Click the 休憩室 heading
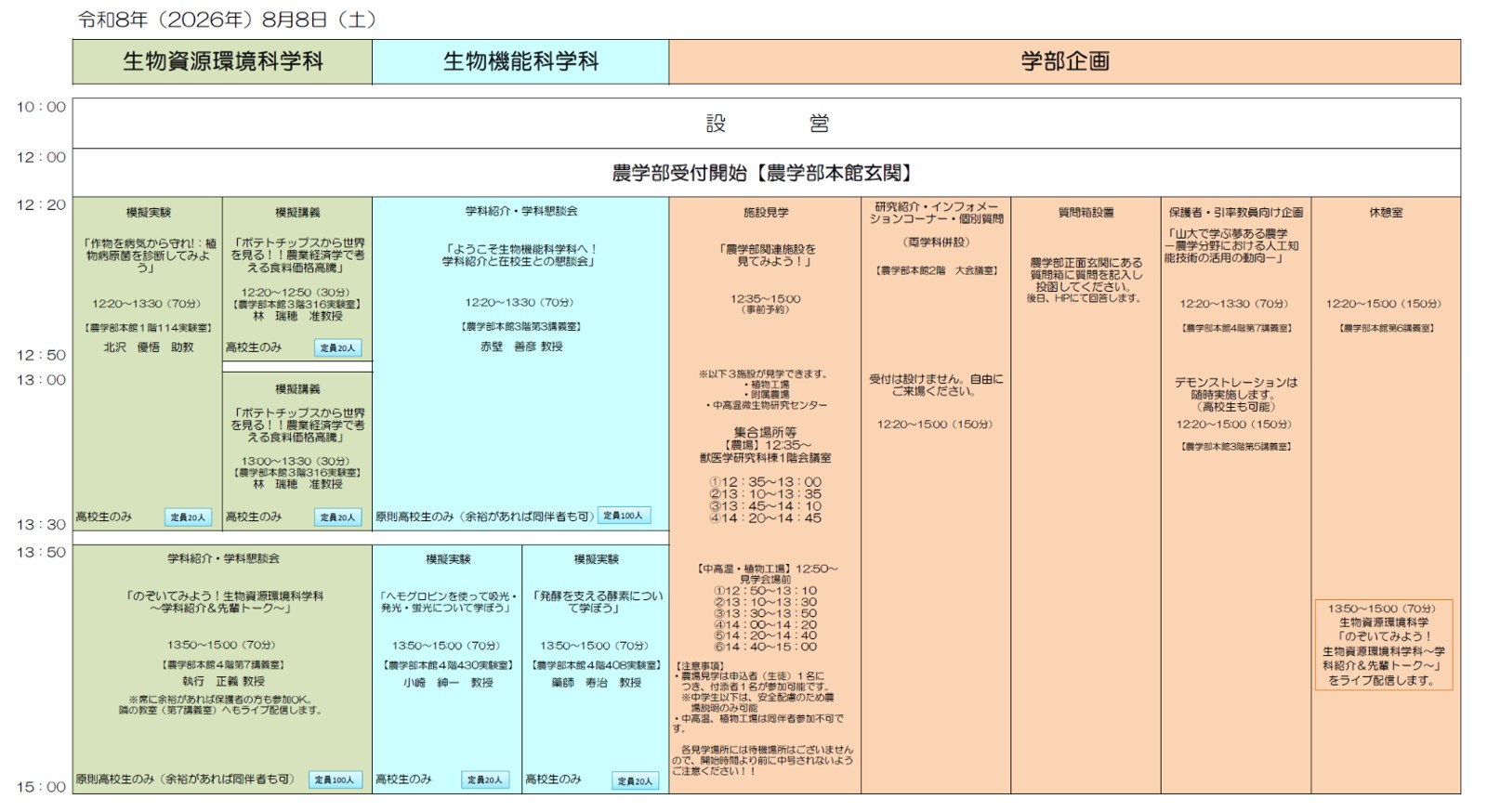 pyautogui.click(x=1386, y=213)
